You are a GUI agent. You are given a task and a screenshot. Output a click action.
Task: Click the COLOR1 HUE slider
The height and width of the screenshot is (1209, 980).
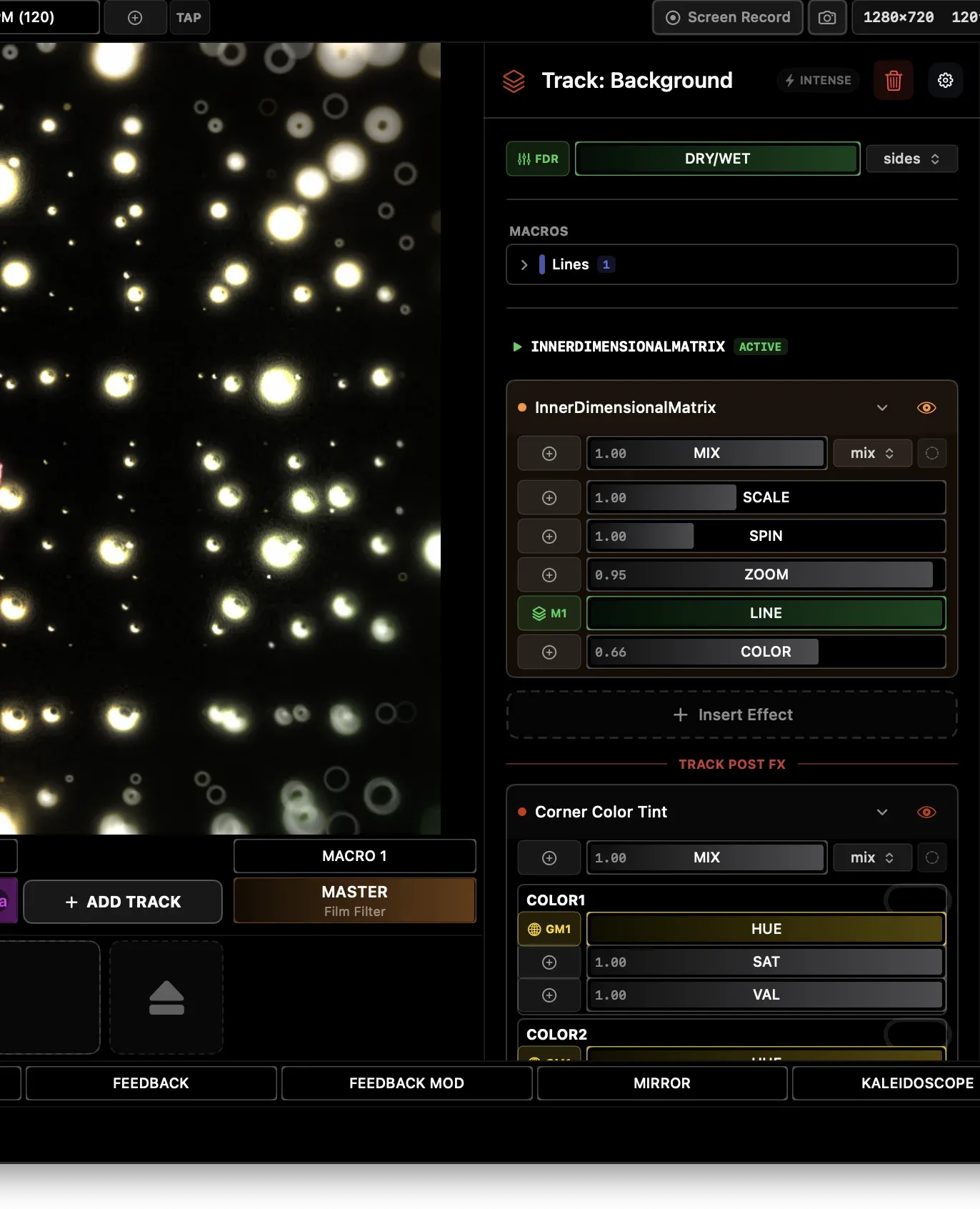coord(766,929)
